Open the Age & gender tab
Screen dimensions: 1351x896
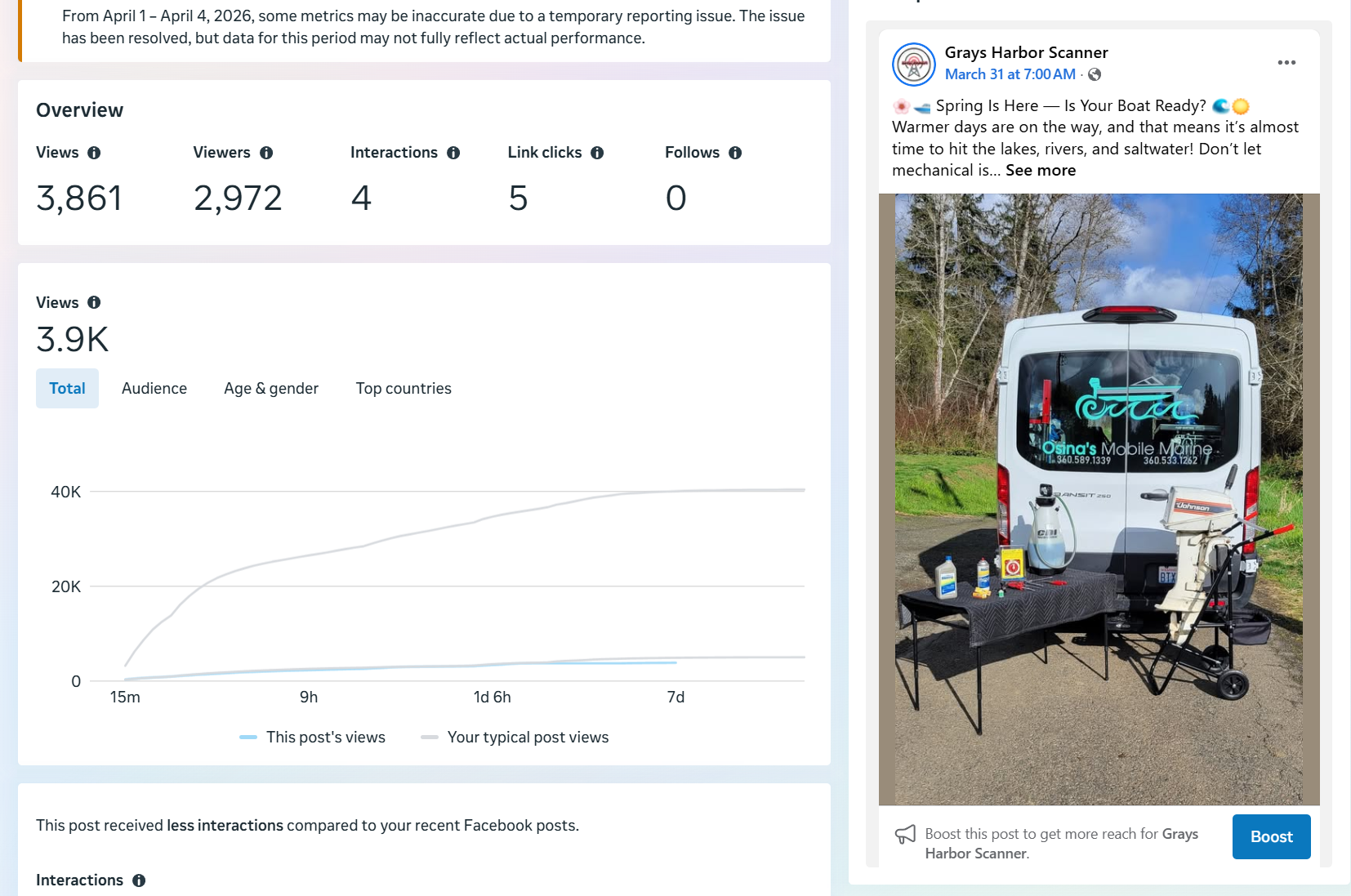point(271,389)
